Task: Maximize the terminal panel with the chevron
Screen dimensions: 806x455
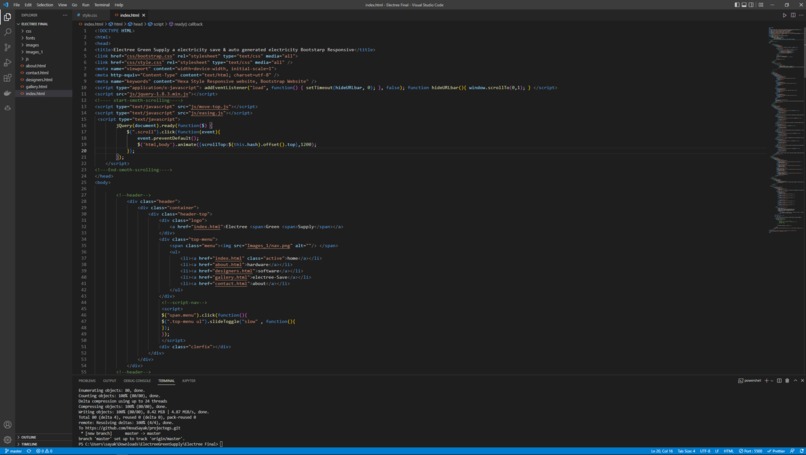Action: coord(795,380)
